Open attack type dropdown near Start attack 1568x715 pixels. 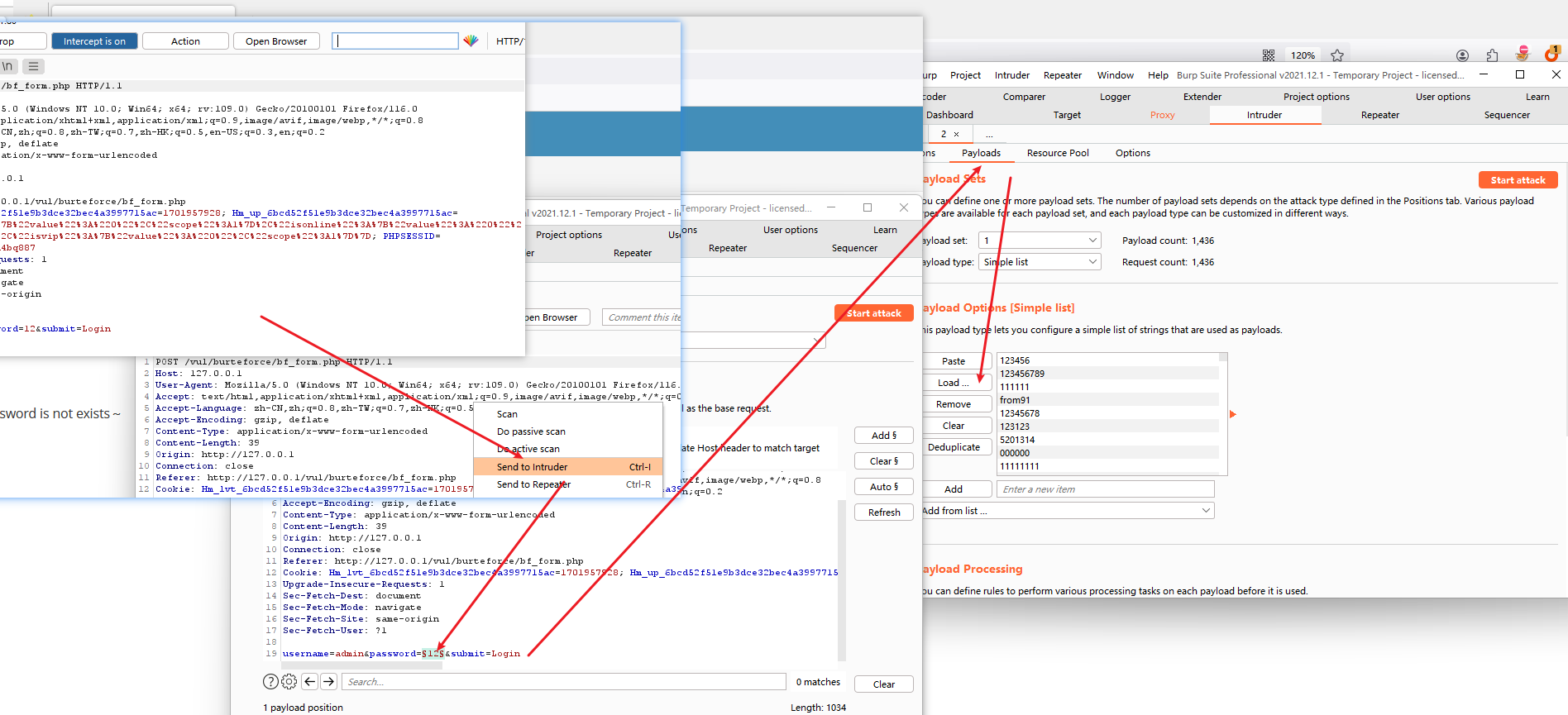click(753, 341)
